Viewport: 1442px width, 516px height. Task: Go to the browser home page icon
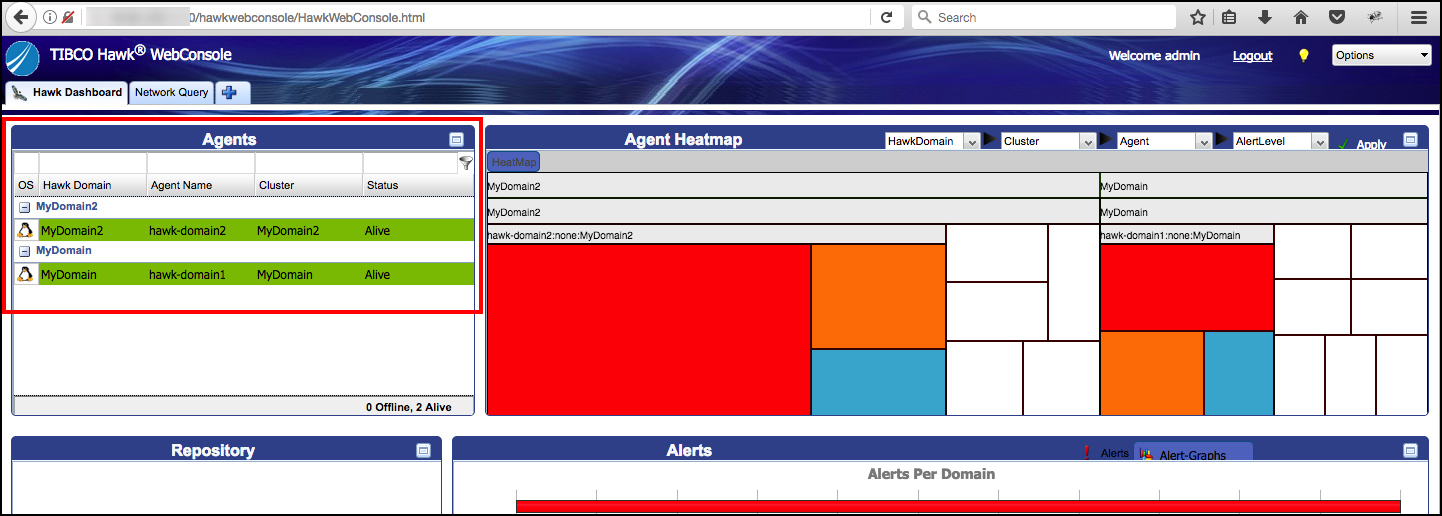tap(1301, 17)
